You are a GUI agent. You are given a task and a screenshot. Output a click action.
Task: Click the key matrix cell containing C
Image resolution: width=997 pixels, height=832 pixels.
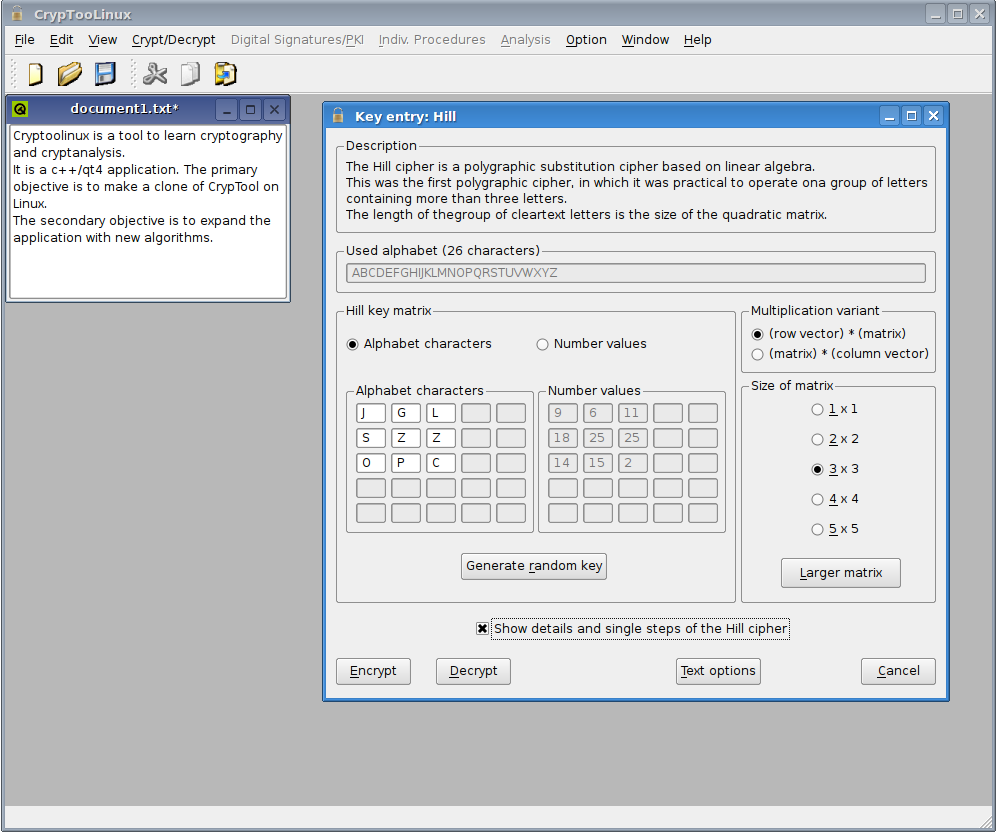[x=441, y=463]
